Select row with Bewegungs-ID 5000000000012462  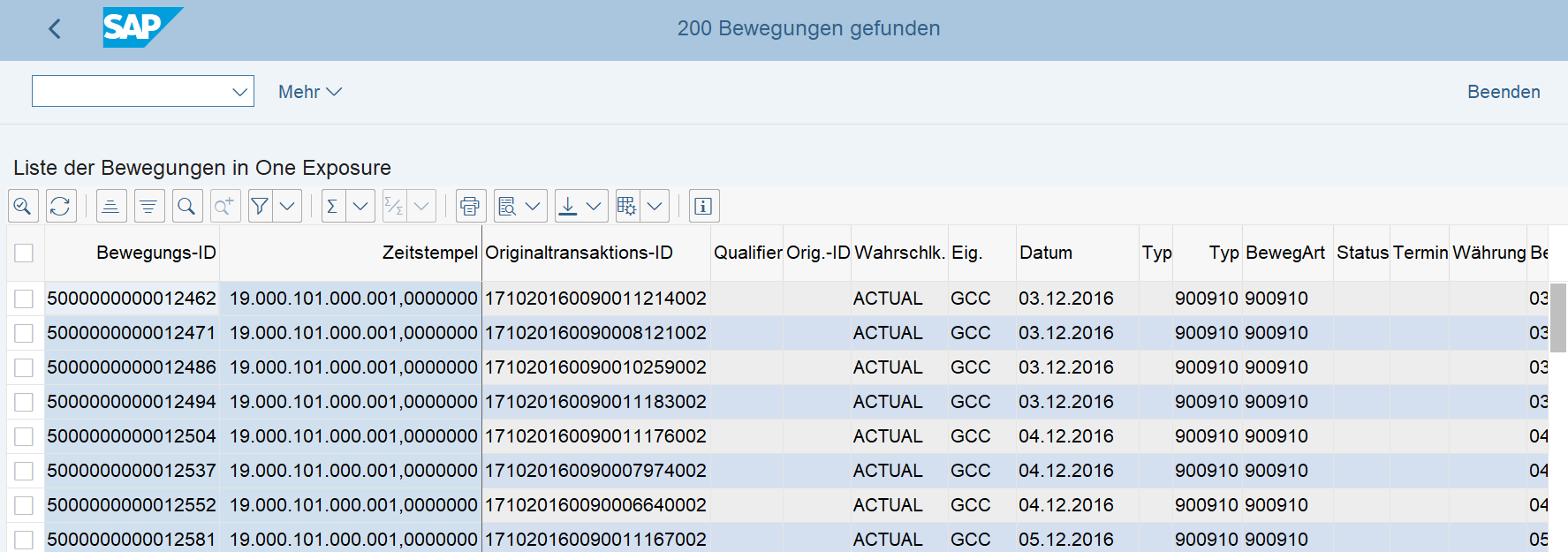tap(24, 299)
